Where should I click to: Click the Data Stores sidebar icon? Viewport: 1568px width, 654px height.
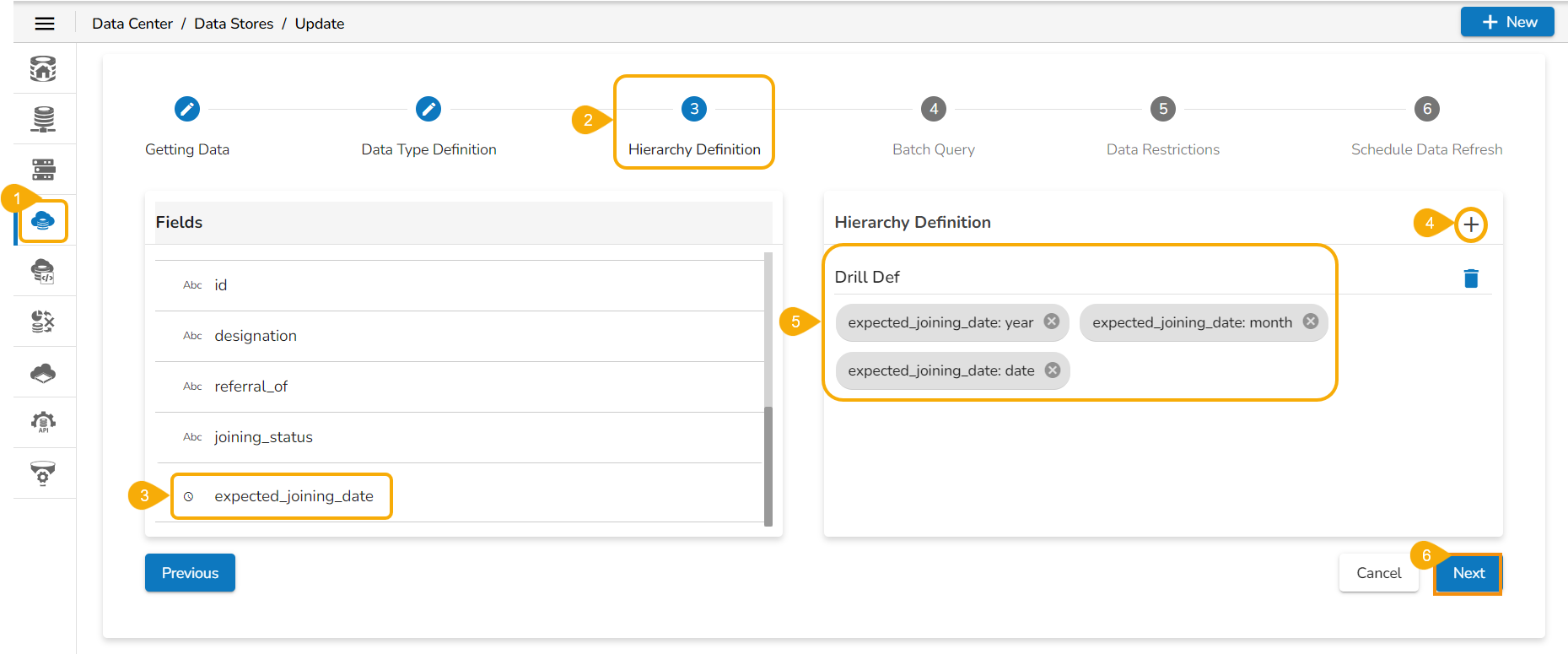(43, 221)
